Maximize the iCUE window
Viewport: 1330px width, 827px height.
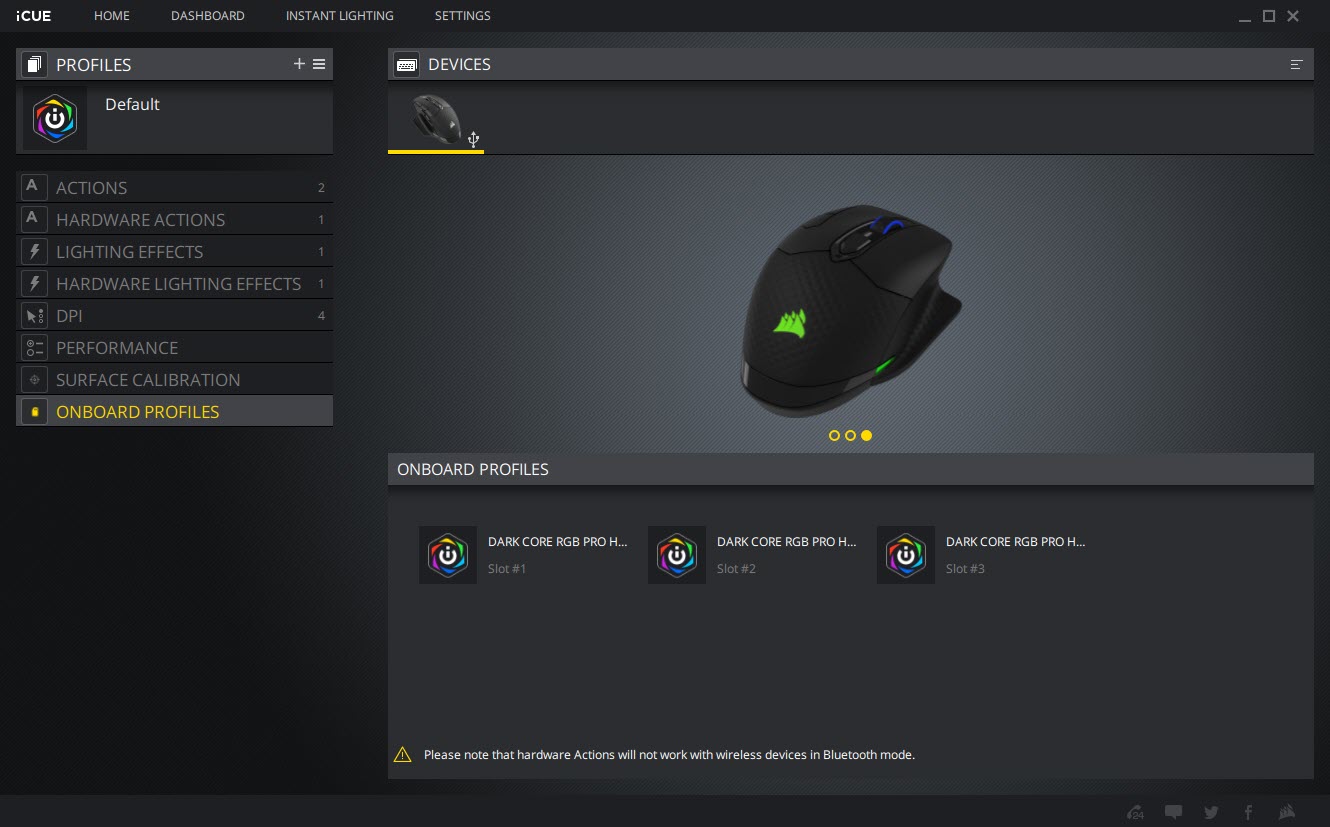1269,16
